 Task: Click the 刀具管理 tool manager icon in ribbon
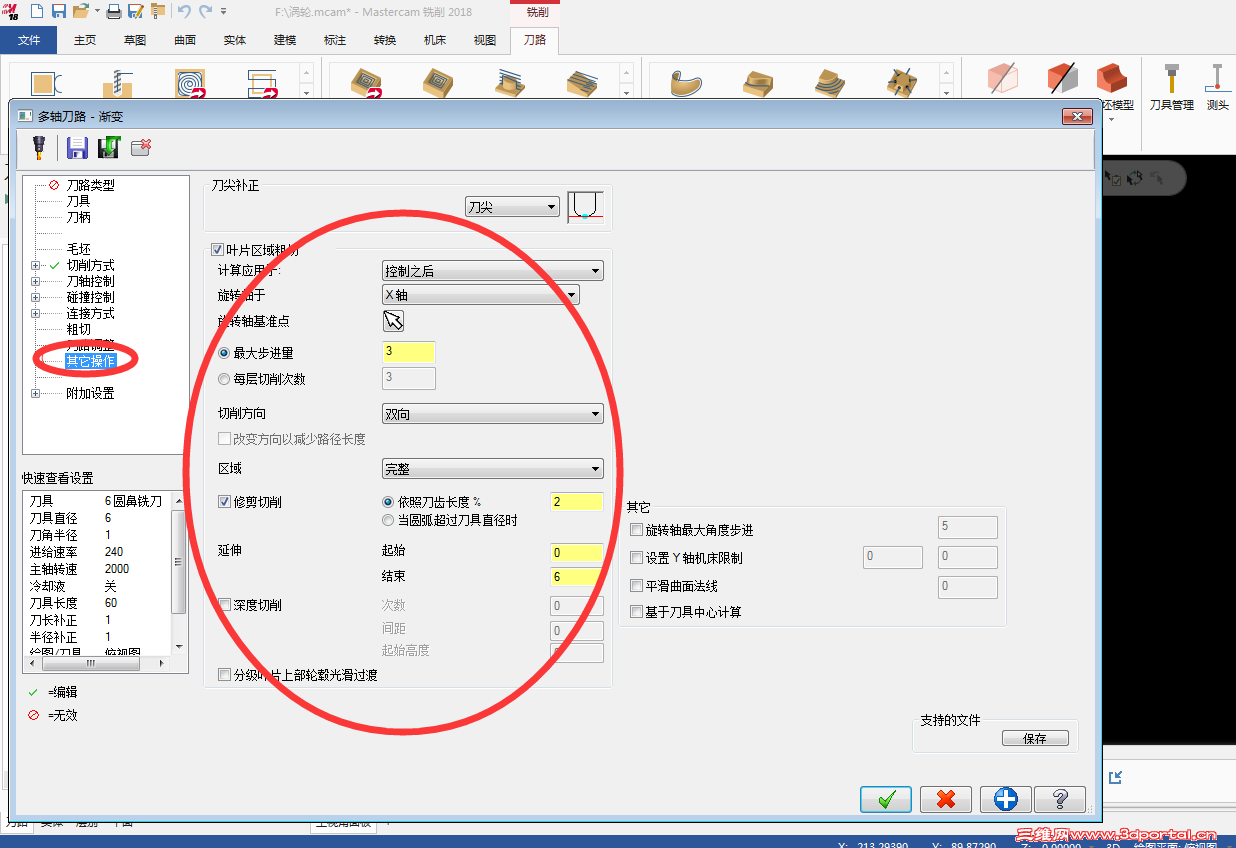1171,87
